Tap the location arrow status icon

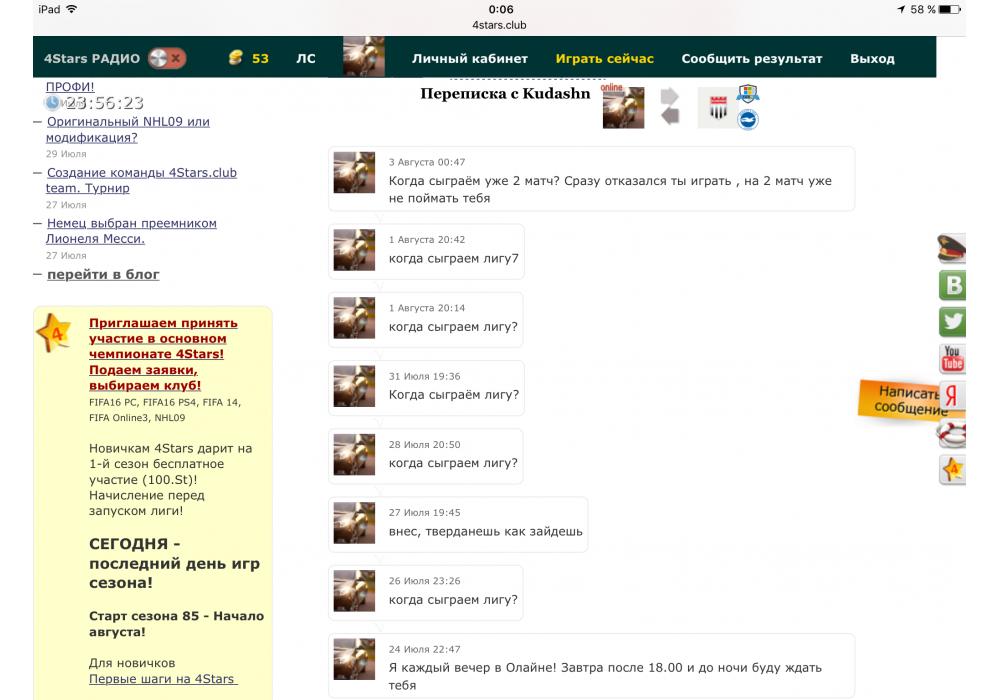pyautogui.click(x=901, y=9)
